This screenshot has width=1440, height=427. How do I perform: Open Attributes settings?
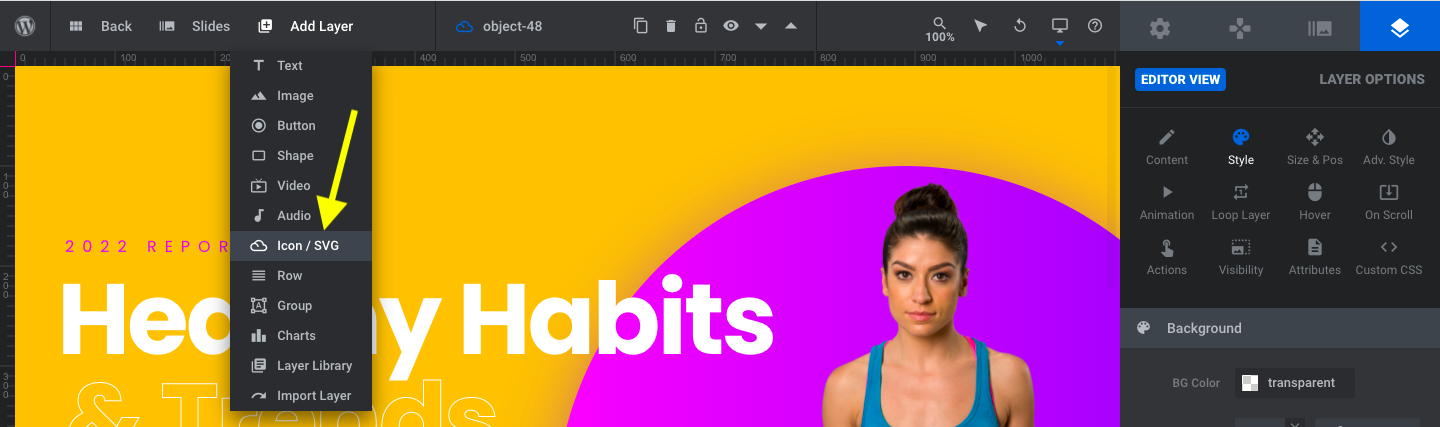pos(1315,257)
